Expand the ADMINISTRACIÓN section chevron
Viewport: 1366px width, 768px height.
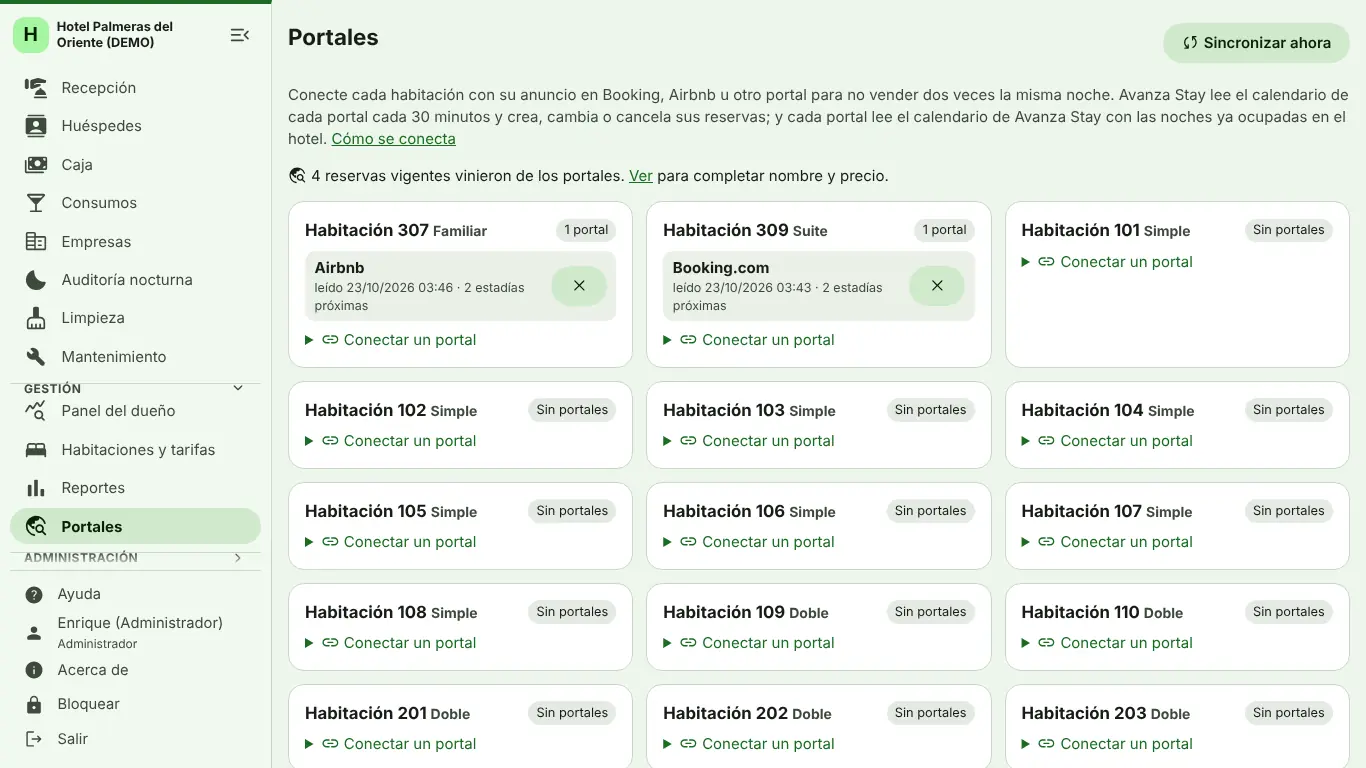238,558
